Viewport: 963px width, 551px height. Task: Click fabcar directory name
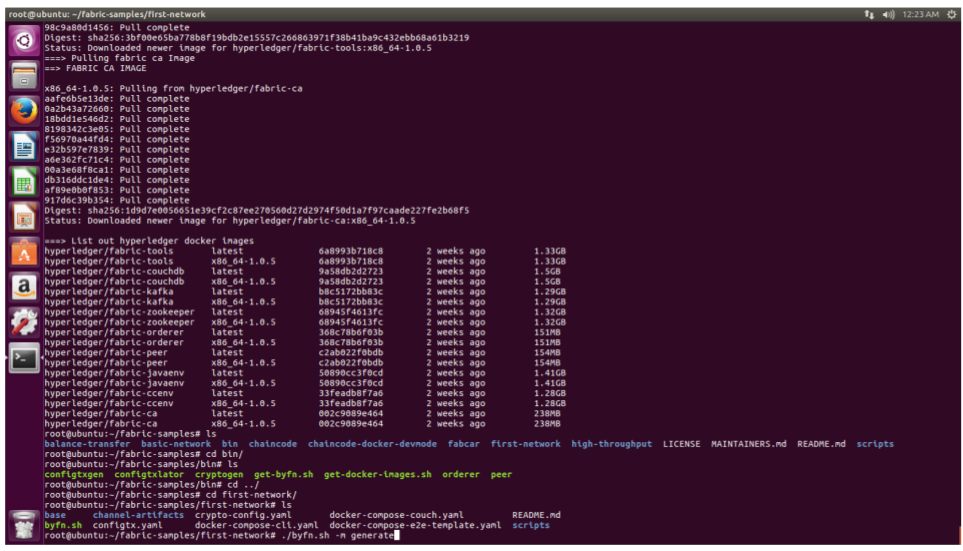click(x=464, y=444)
